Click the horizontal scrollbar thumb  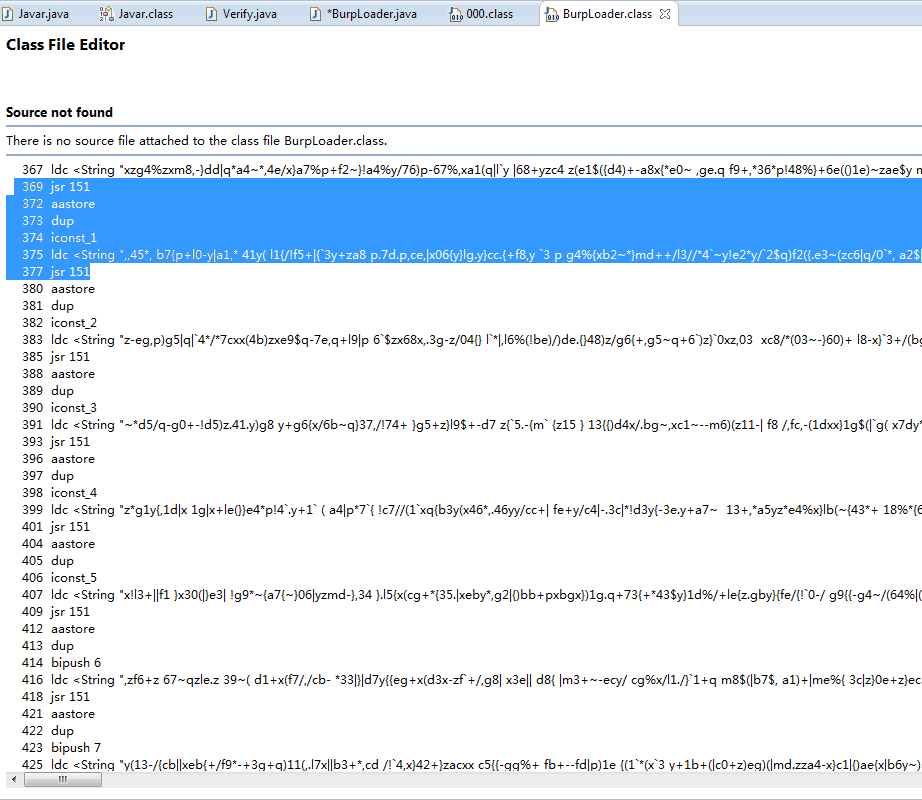[63, 779]
